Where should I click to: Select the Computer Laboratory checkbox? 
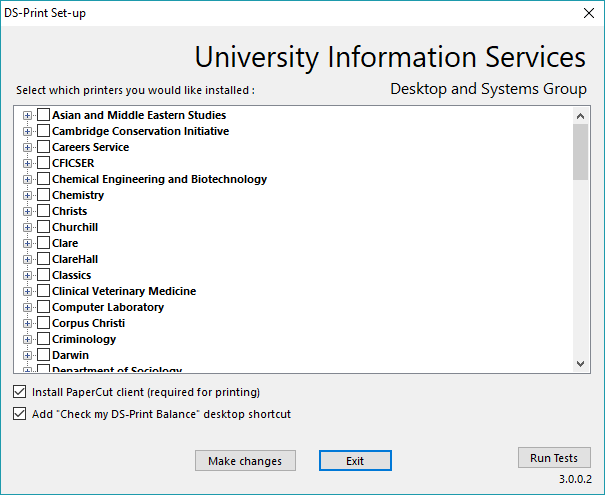[x=43, y=307]
